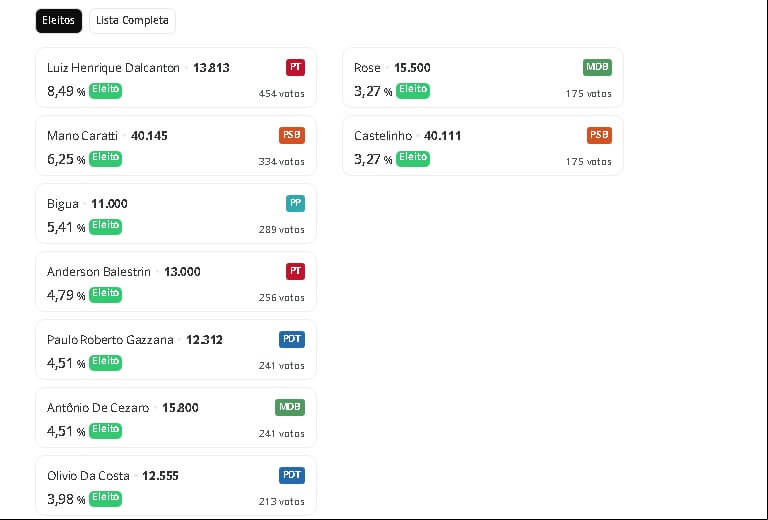Click PSB party badge for Mario Caratti

pos(292,135)
